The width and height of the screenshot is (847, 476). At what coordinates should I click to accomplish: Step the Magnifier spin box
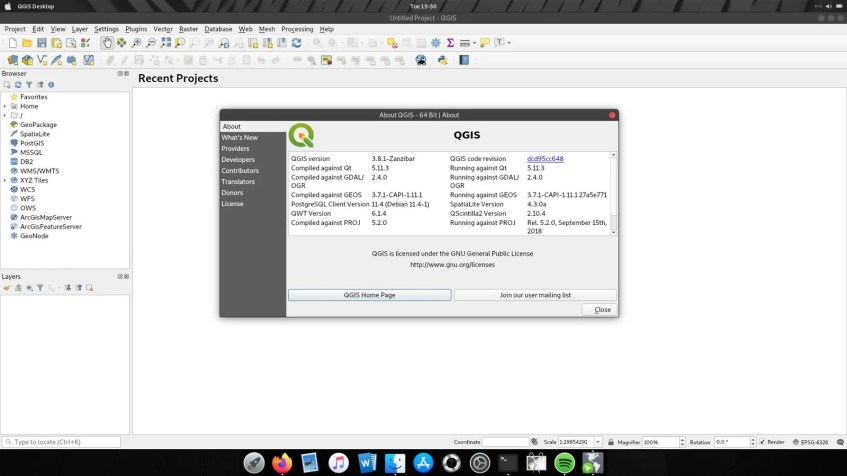click(x=682, y=442)
